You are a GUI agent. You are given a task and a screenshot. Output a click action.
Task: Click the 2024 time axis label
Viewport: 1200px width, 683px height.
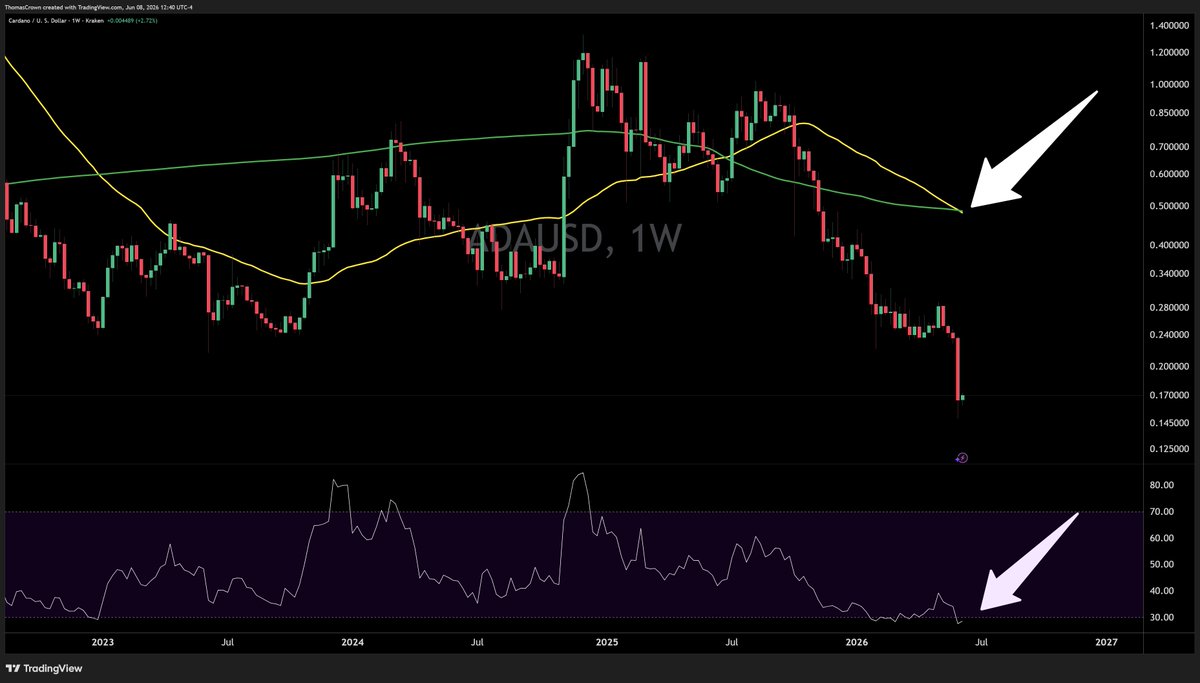(351, 642)
